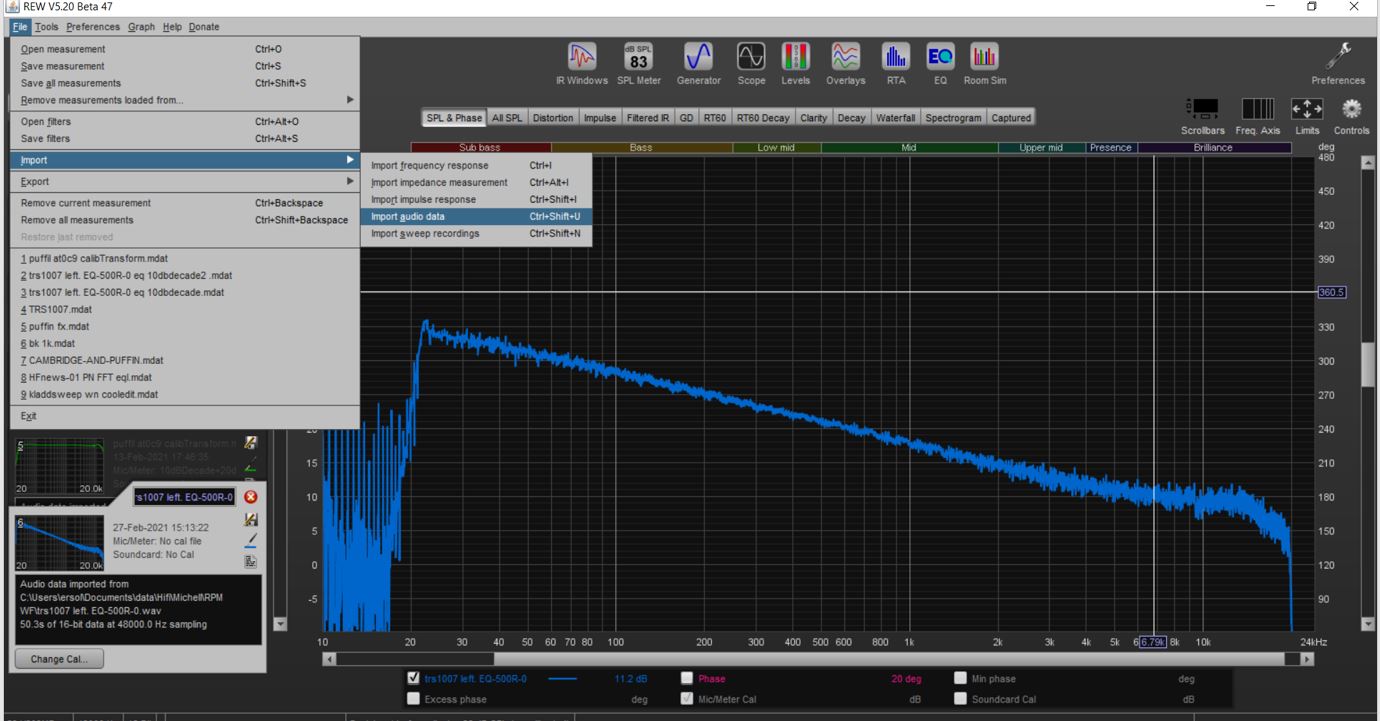This screenshot has height=721, width=1380.
Task: Toggle the Excess phase checkbox
Action: coord(414,699)
